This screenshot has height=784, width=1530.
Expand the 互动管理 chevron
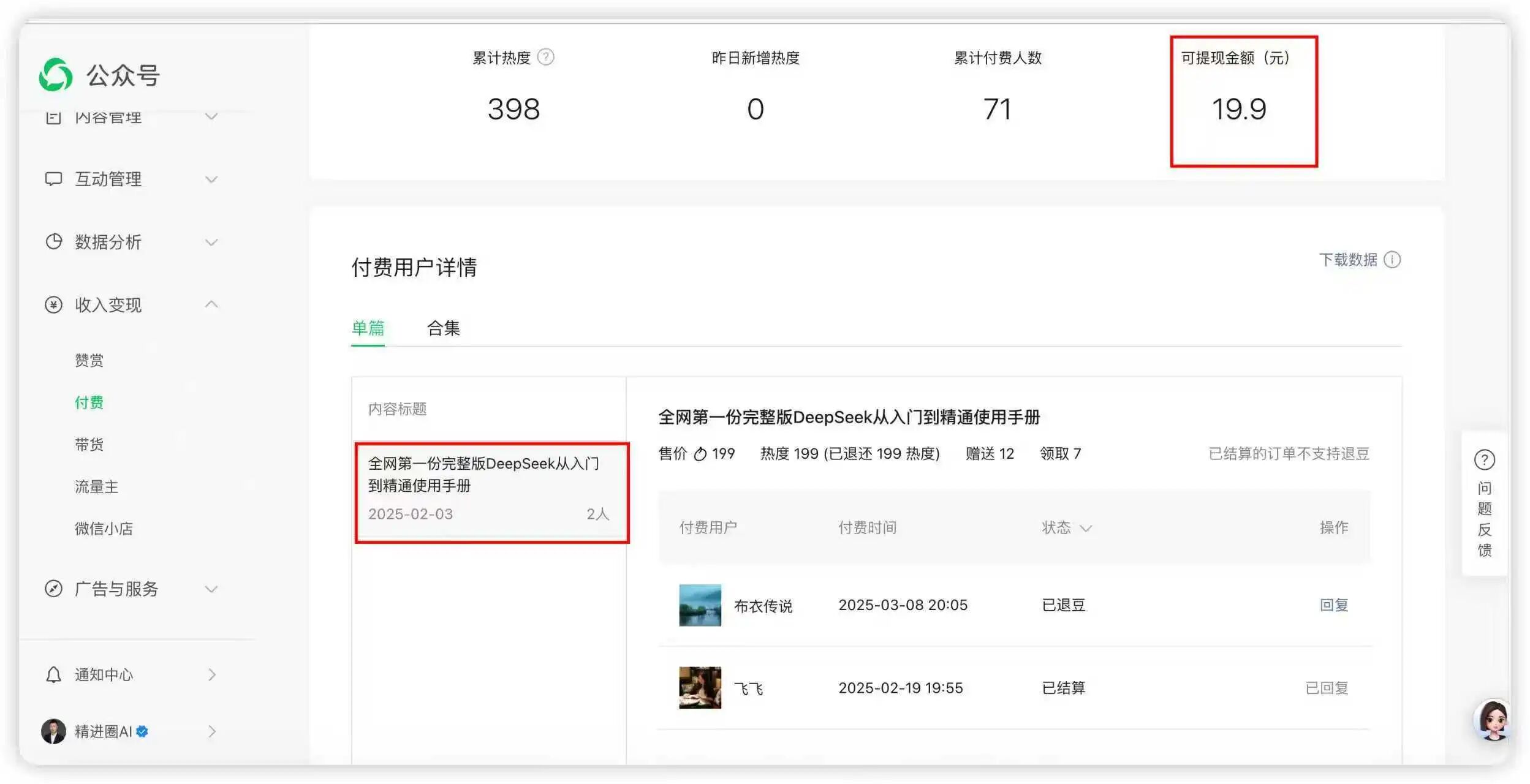pos(211,179)
